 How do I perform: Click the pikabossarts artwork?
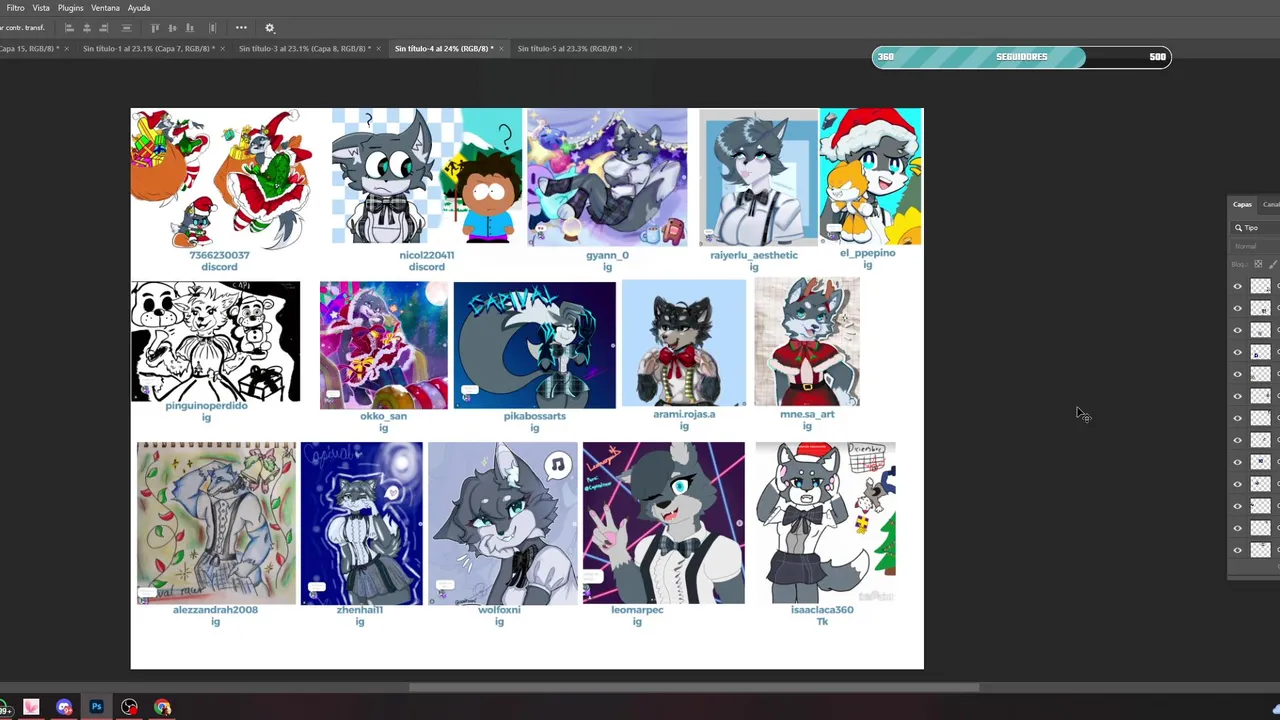coord(535,345)
